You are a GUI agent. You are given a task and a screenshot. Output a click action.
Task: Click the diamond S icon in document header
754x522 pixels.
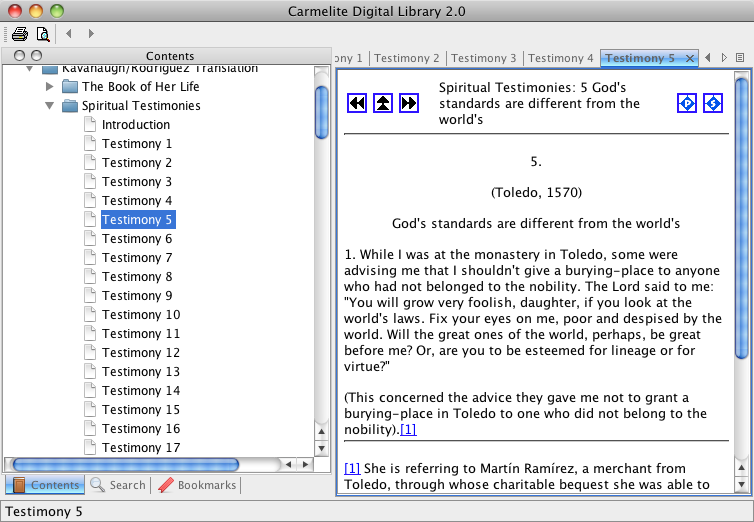713,103
